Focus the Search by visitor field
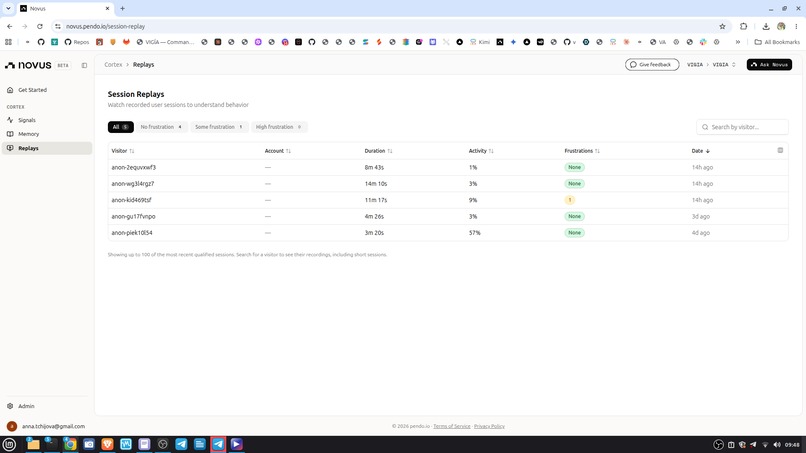 [742, 127]
